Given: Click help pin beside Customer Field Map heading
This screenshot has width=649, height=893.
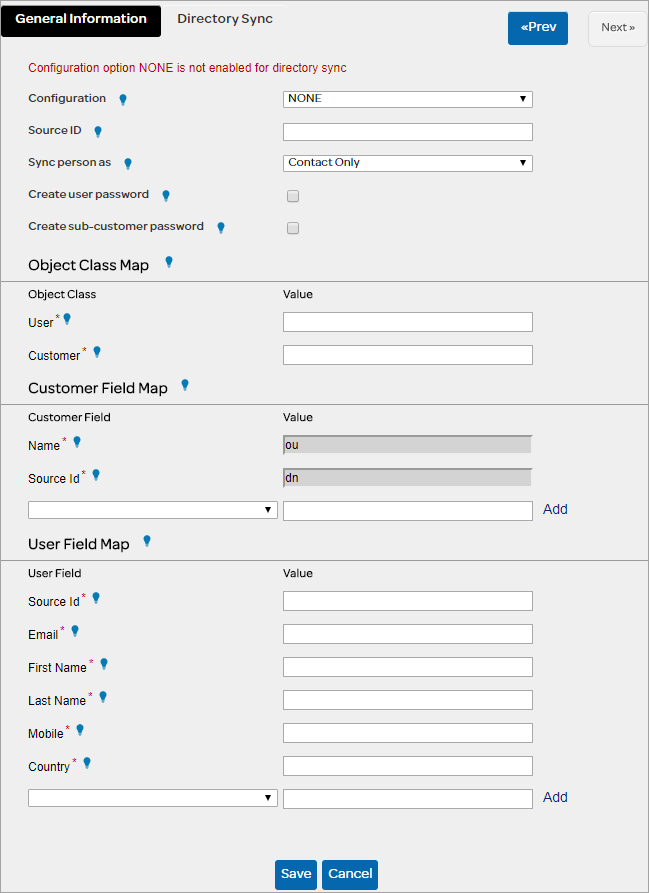Looking at the screenshot, I should [185, 384].
